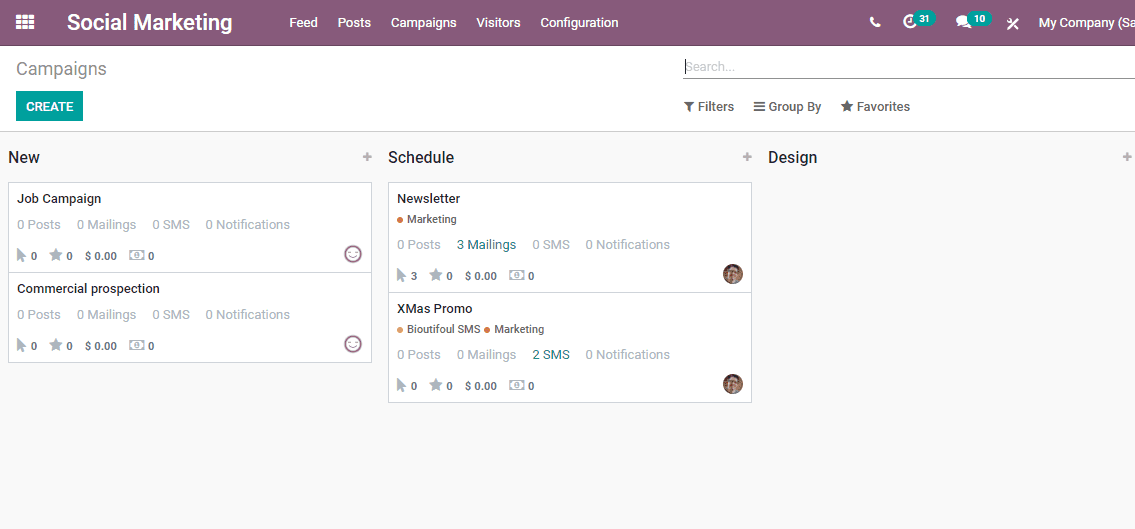Click 0 Notifications on Newsletter card
This screenshot has width=1135, height=529.
click(628, 245)
